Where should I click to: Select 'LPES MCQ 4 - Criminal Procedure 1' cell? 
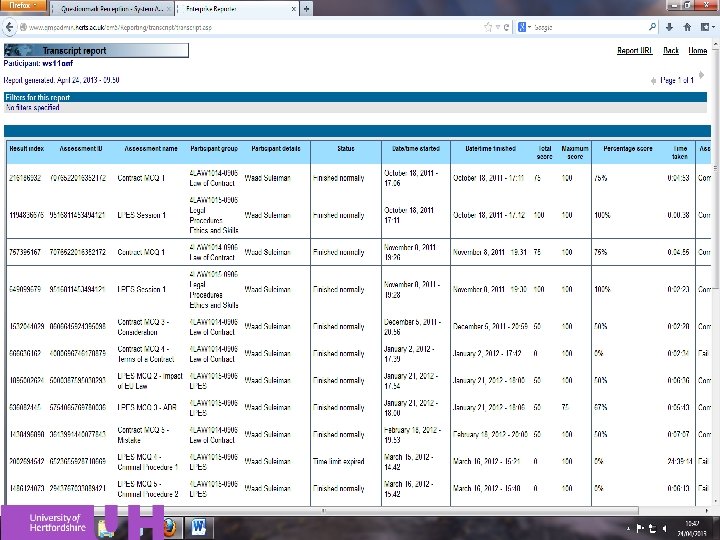[x=147, y=462]
